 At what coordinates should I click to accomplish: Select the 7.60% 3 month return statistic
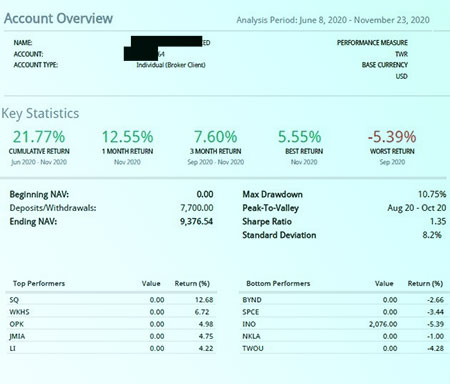(x=216, y=137)
